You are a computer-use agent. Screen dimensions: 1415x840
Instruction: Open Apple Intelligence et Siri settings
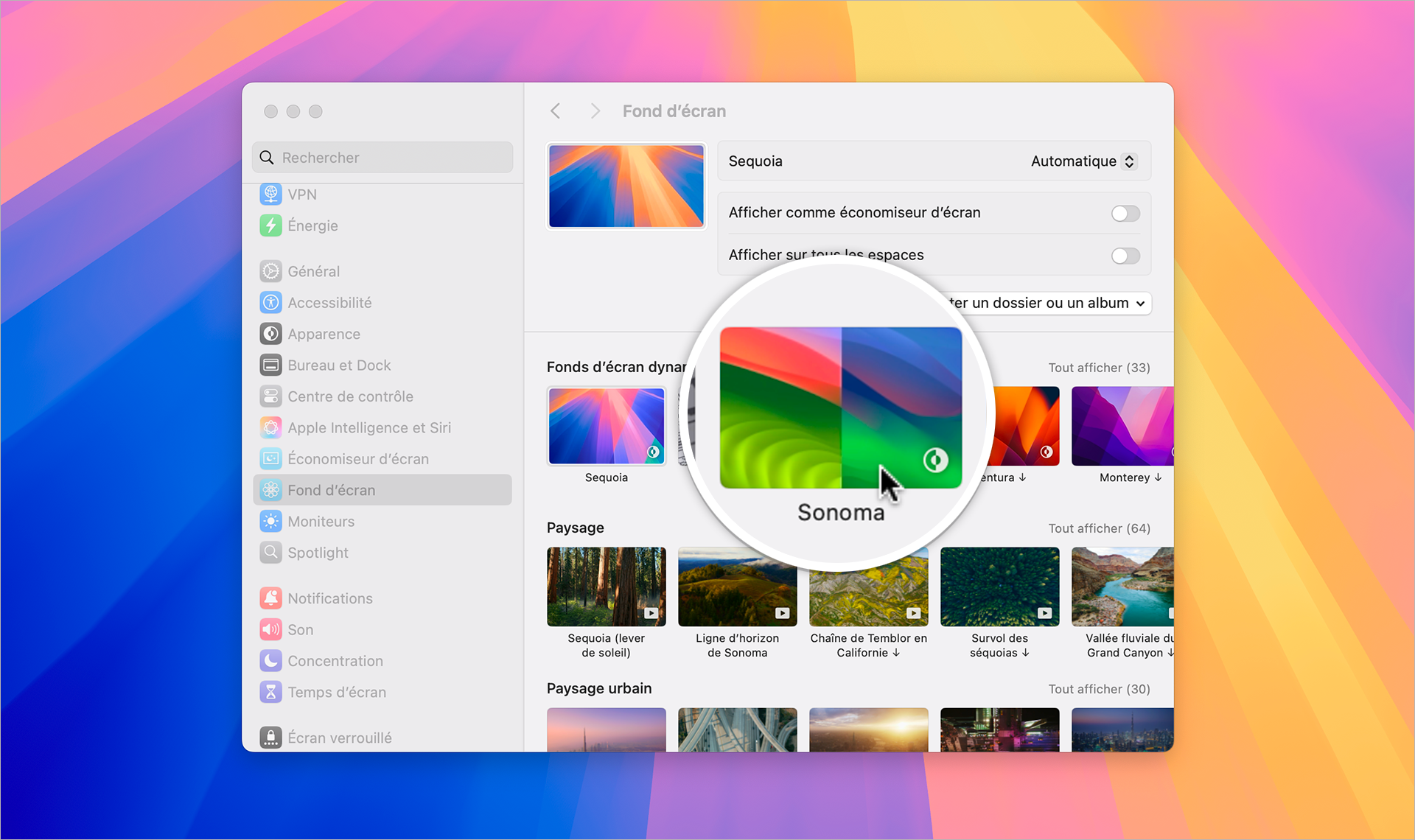click(369, 427)
